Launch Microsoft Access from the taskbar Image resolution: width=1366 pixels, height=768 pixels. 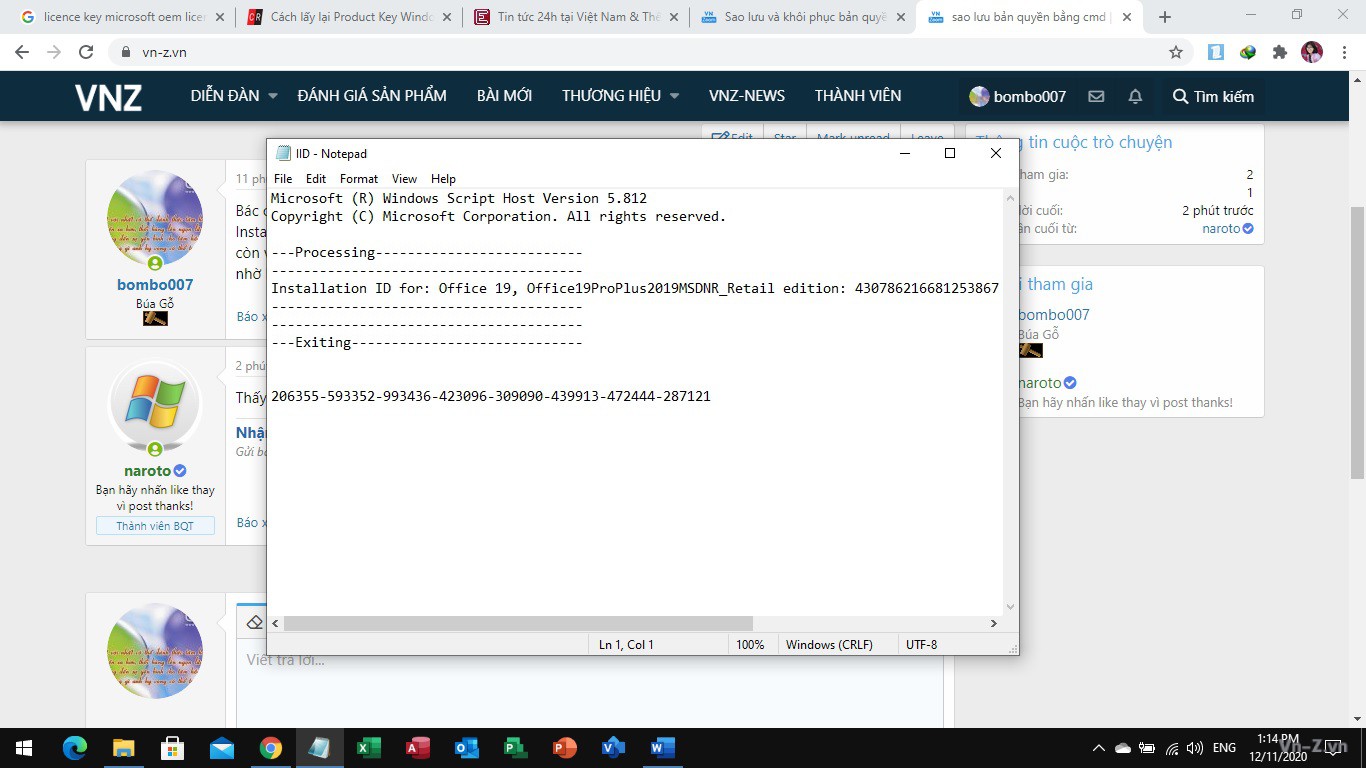coord(418,748)
